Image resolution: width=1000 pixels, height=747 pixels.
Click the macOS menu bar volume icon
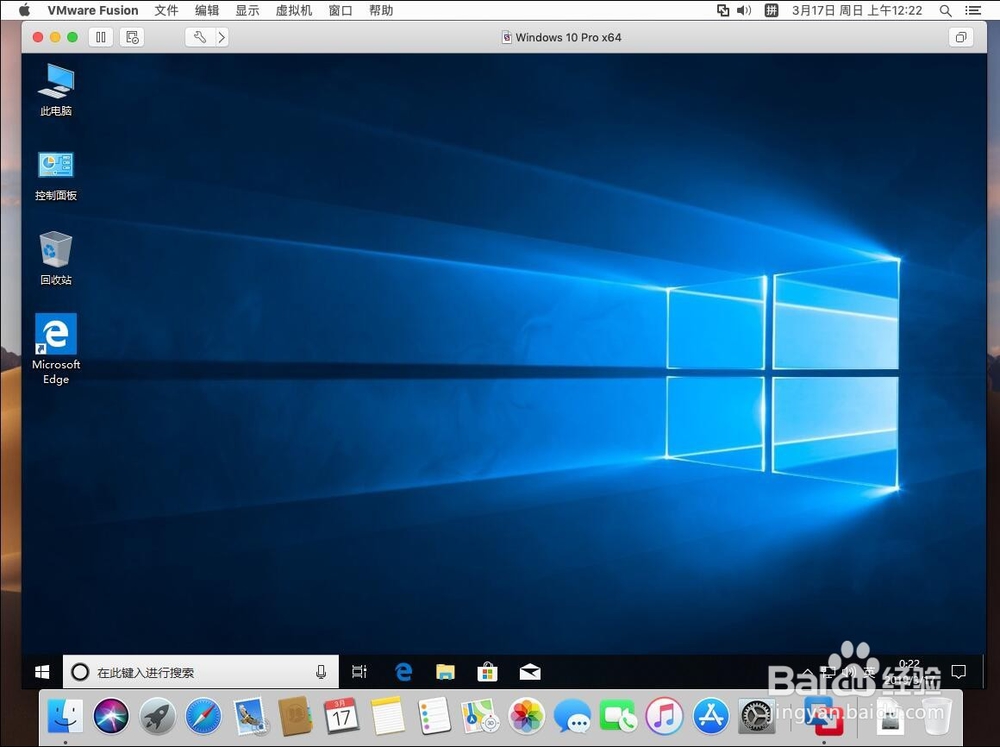(744, 10)
